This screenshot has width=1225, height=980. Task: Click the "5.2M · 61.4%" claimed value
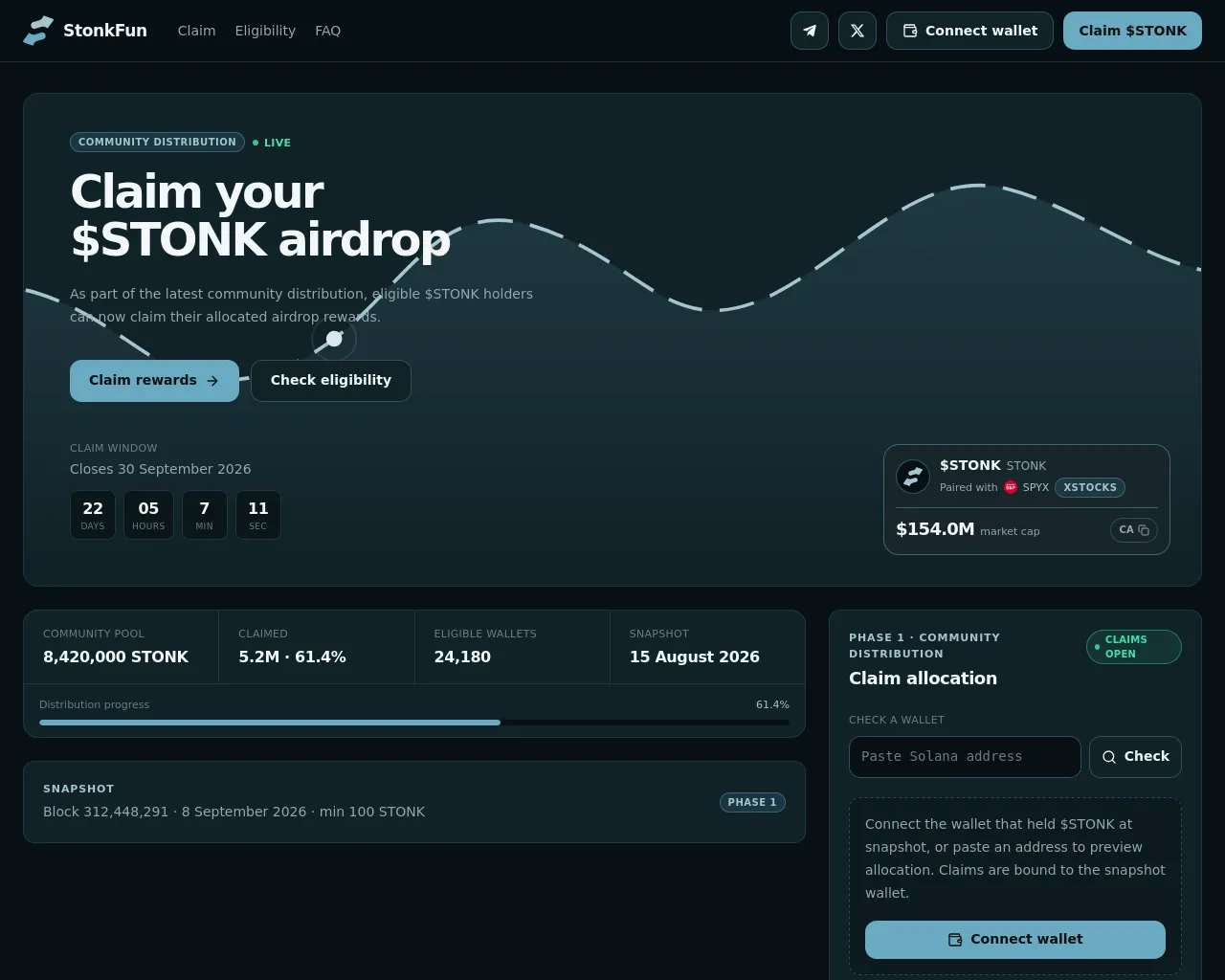click(292, 657)
